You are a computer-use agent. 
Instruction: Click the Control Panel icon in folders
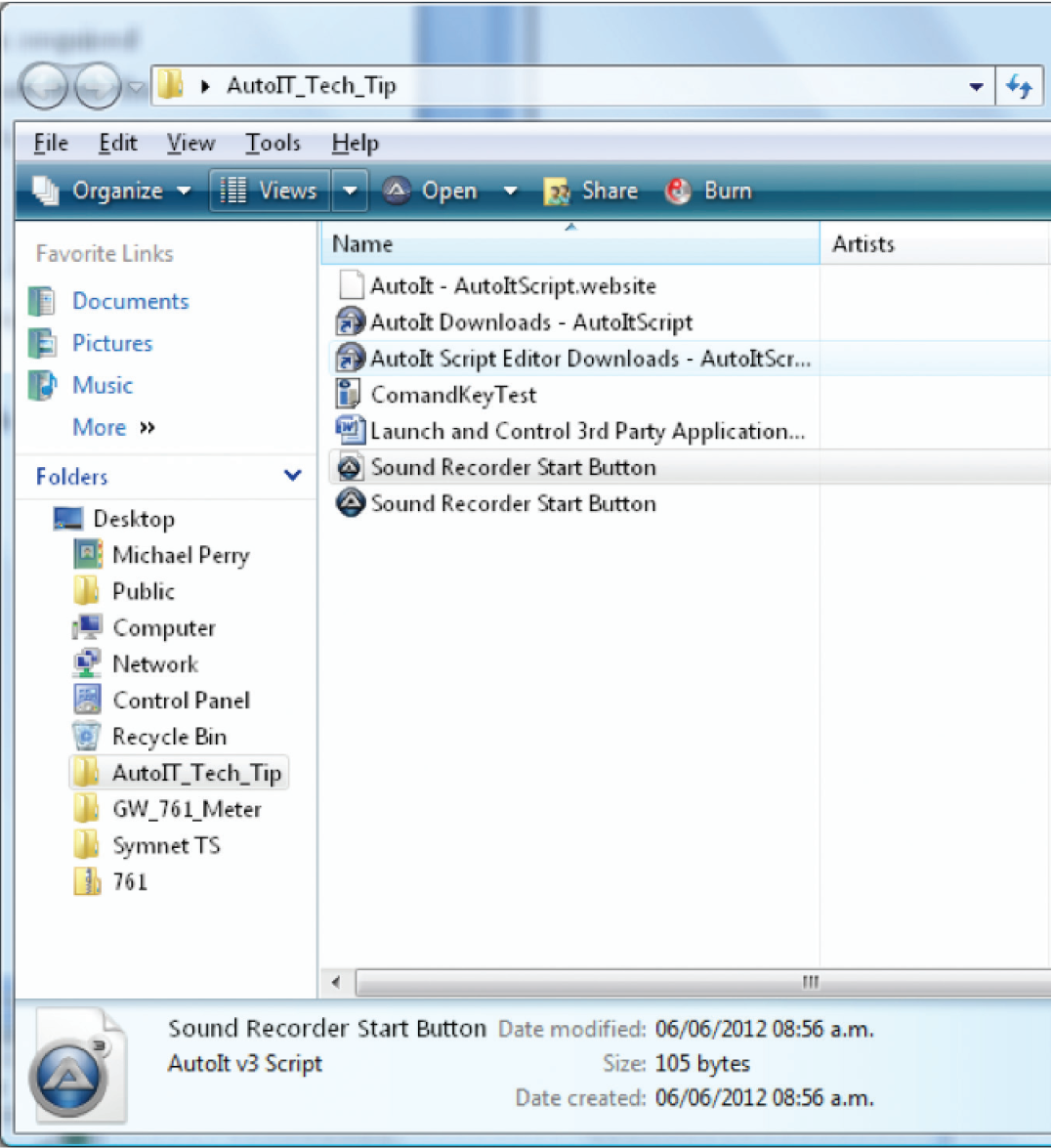tap(87, 701)
